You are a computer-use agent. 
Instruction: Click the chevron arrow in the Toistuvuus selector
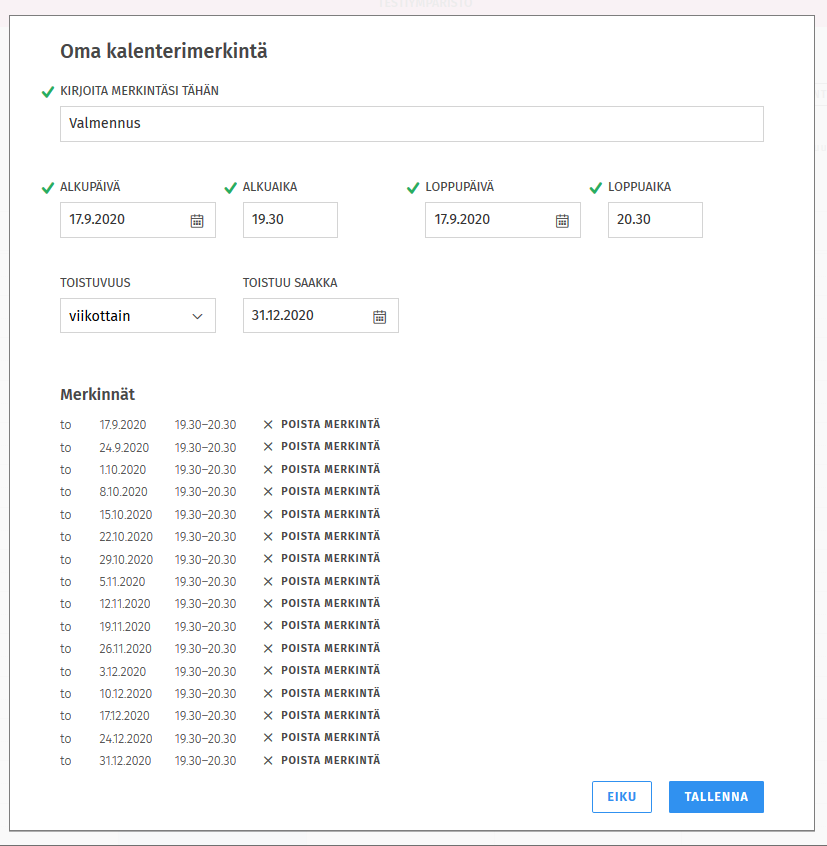click(x=197, y=316)
